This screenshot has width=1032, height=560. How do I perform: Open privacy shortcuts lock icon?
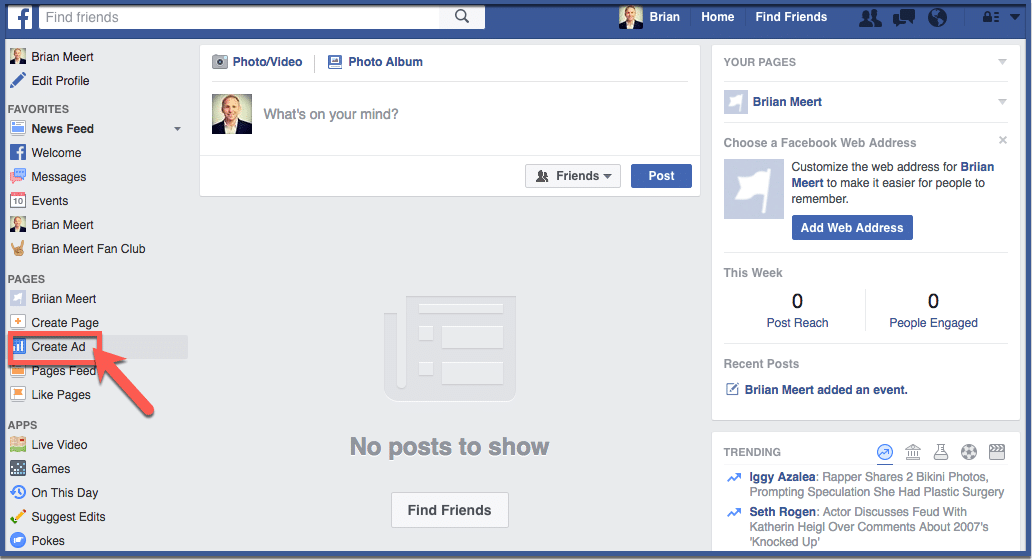(991, 17)
